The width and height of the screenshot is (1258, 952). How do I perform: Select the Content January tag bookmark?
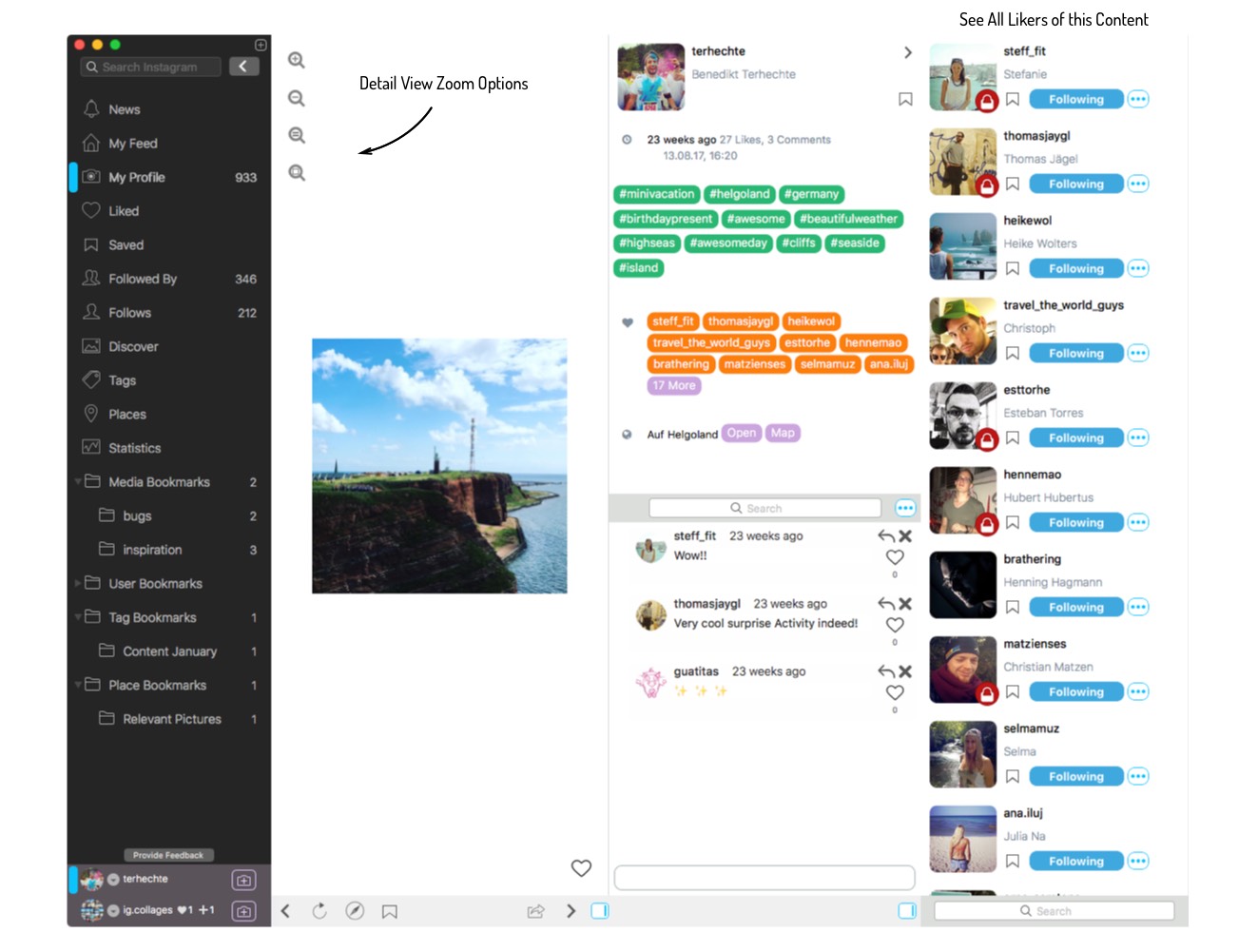coord(169,651)
